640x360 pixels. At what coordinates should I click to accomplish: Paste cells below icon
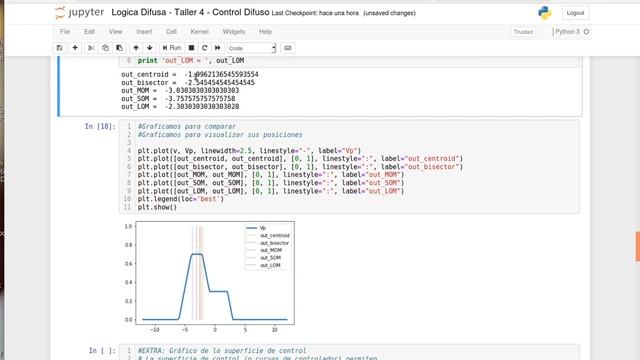click(120, 48)
